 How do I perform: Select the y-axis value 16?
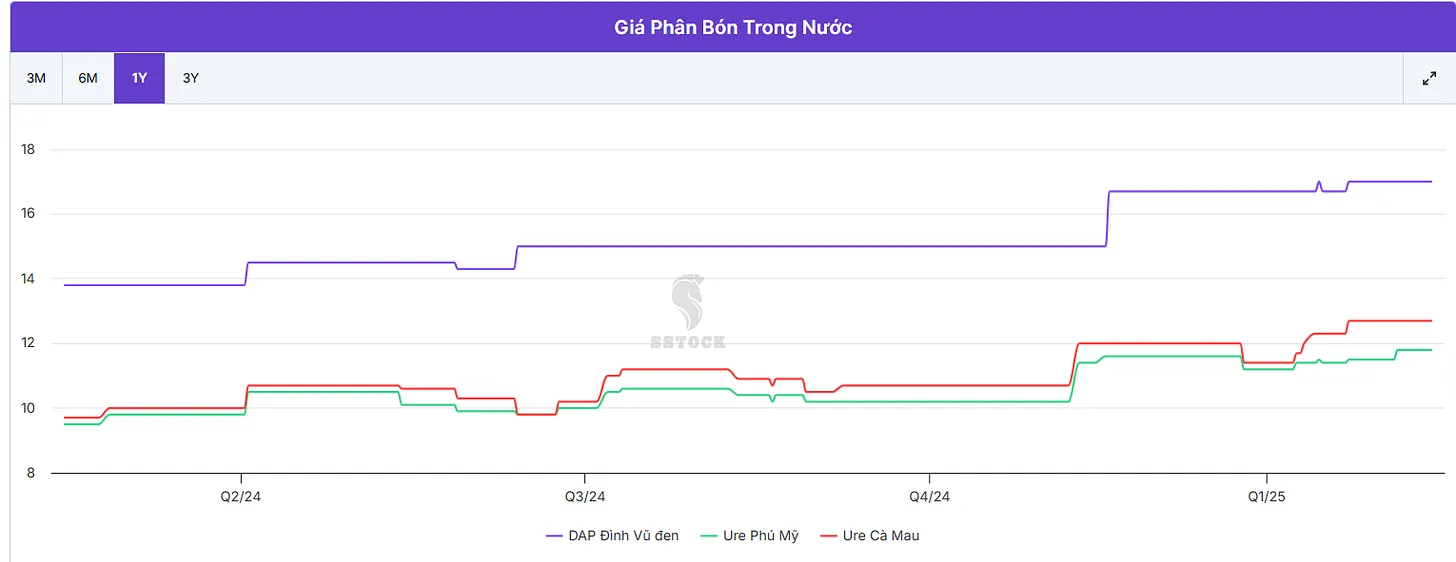pos(28,214)
